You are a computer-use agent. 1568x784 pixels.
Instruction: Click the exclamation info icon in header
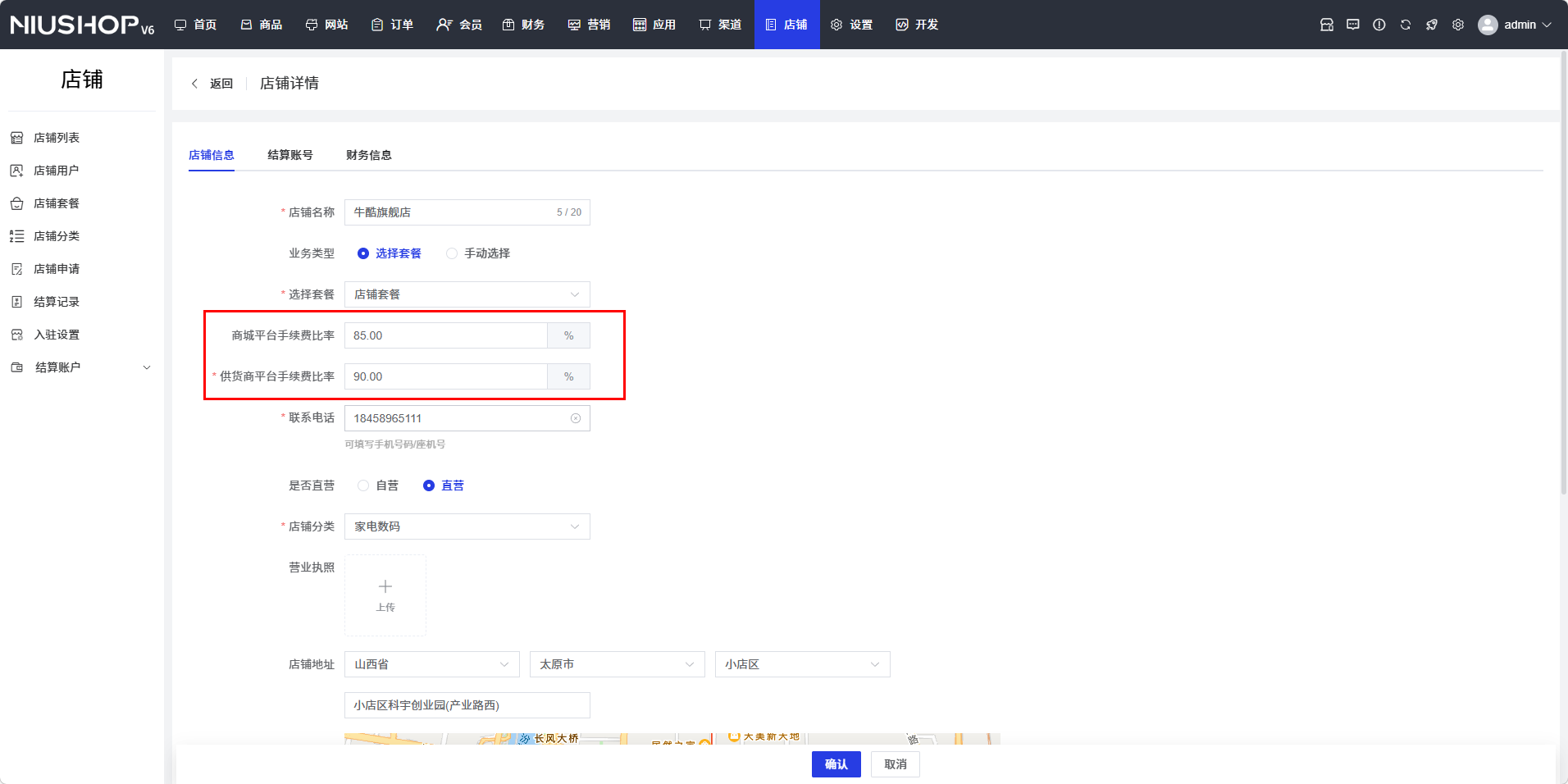coord(1379,25)
